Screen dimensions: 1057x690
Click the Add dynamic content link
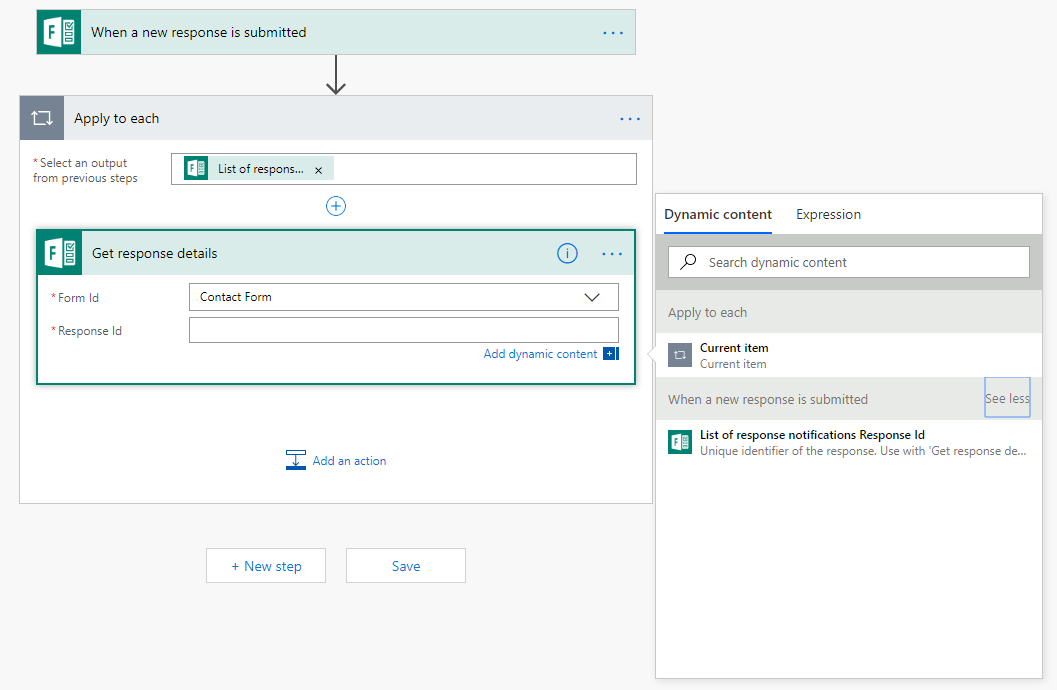(540, 354)
